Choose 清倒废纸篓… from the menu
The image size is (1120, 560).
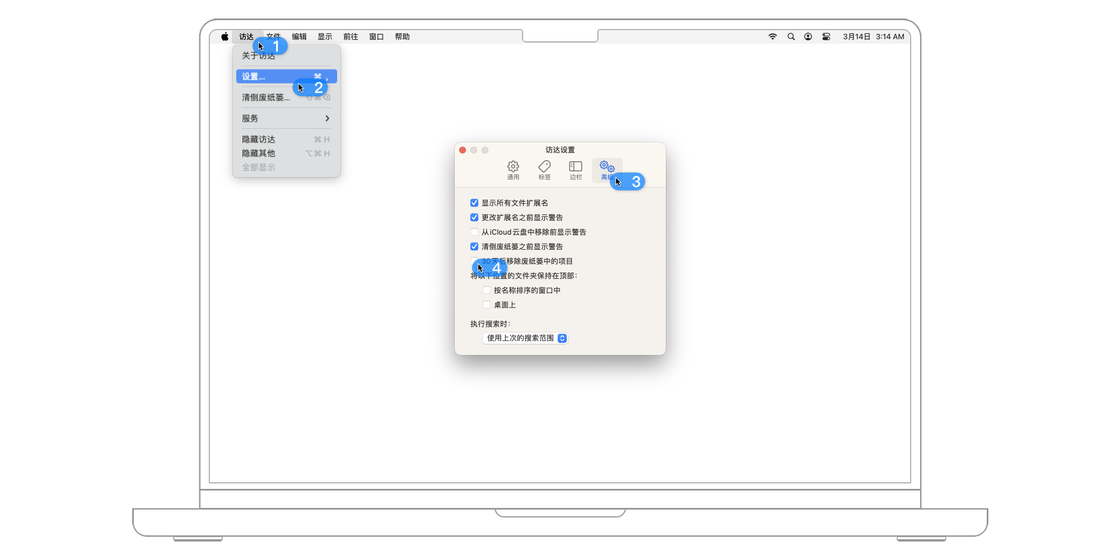click(x=286, y=97)
